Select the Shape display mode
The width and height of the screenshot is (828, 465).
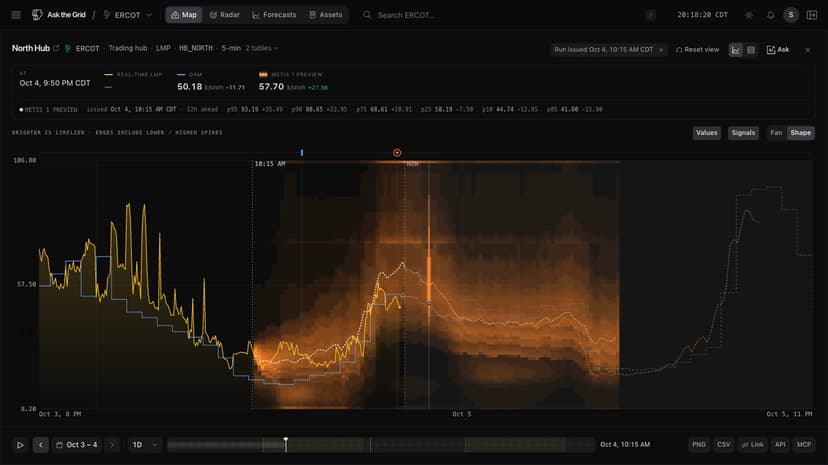(x=801, y=133)
